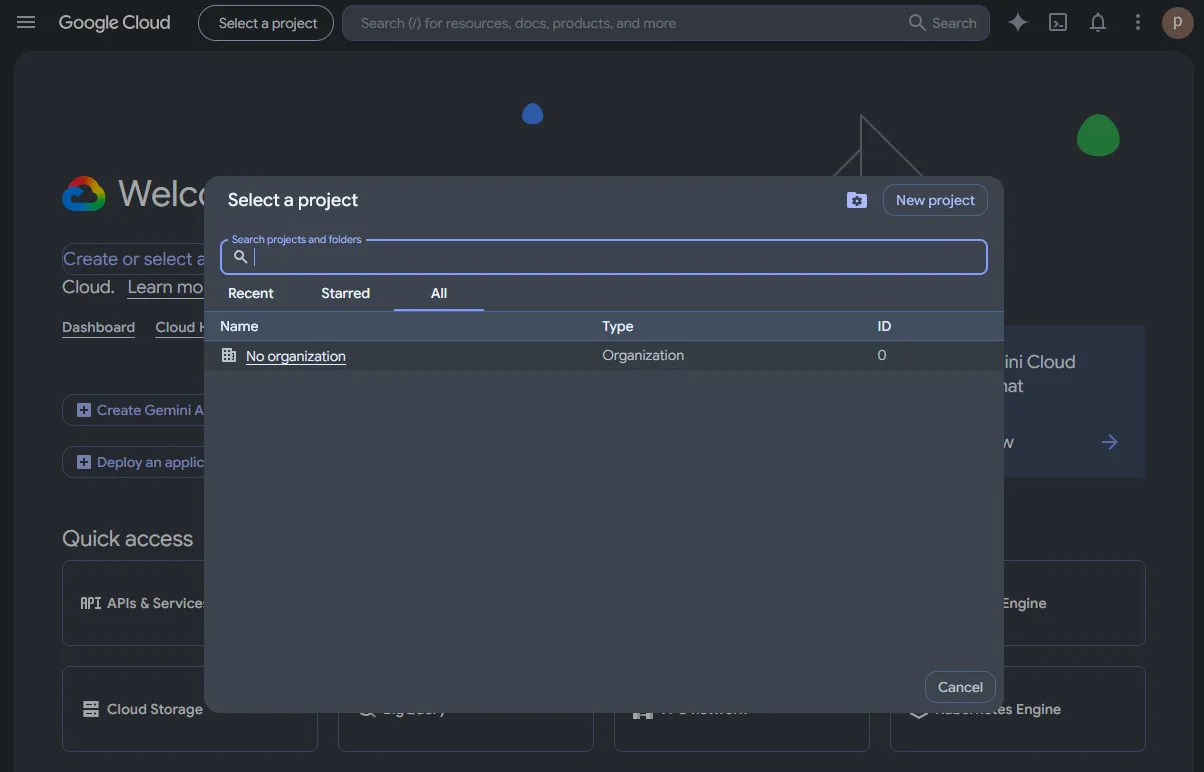Click the top bar Search button
This screenshot has width=1204, height=772.
tap(942, 23)
